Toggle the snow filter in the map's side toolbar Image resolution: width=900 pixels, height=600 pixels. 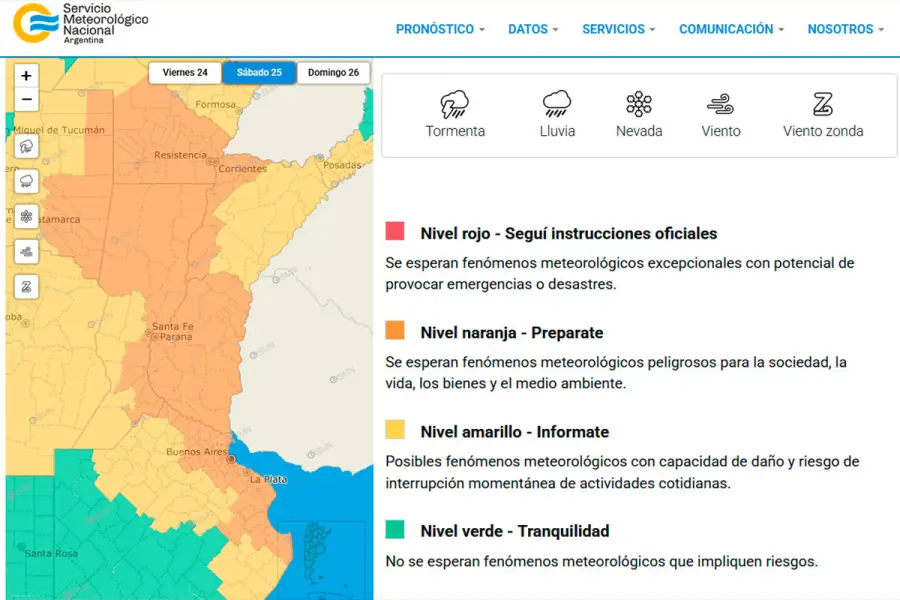click(26, 216)
